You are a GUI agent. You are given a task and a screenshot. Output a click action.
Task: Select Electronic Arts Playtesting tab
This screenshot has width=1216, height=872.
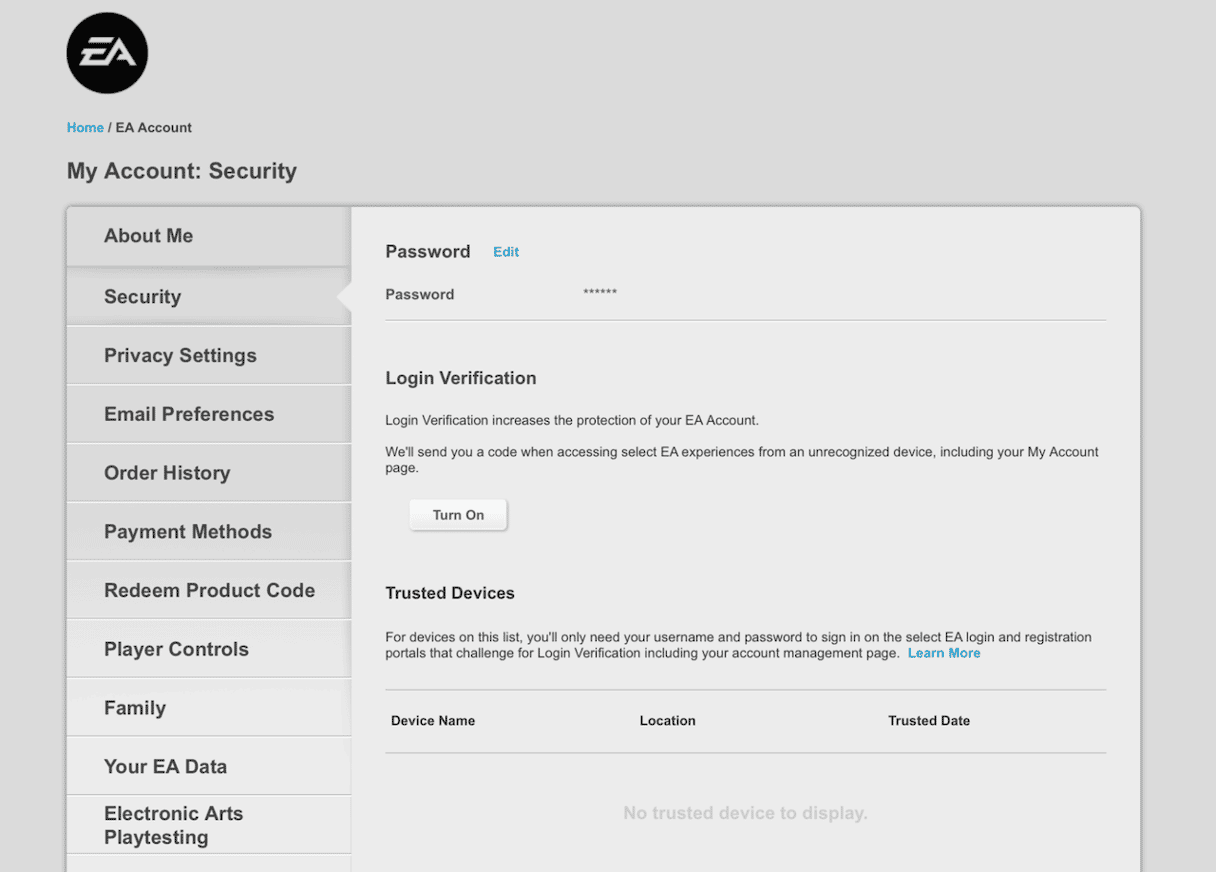pos(173,825)
